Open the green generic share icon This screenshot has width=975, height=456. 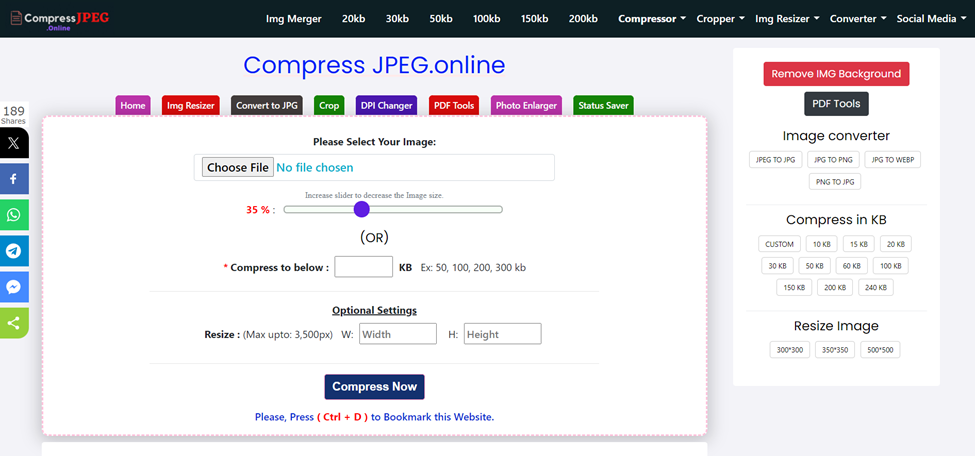(14, 323)
